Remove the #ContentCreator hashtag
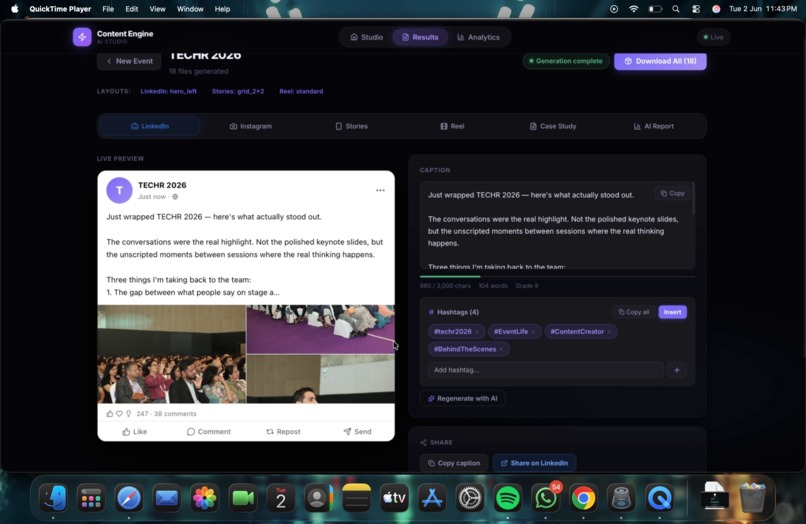806x524 pixels. tap(609, 332)
